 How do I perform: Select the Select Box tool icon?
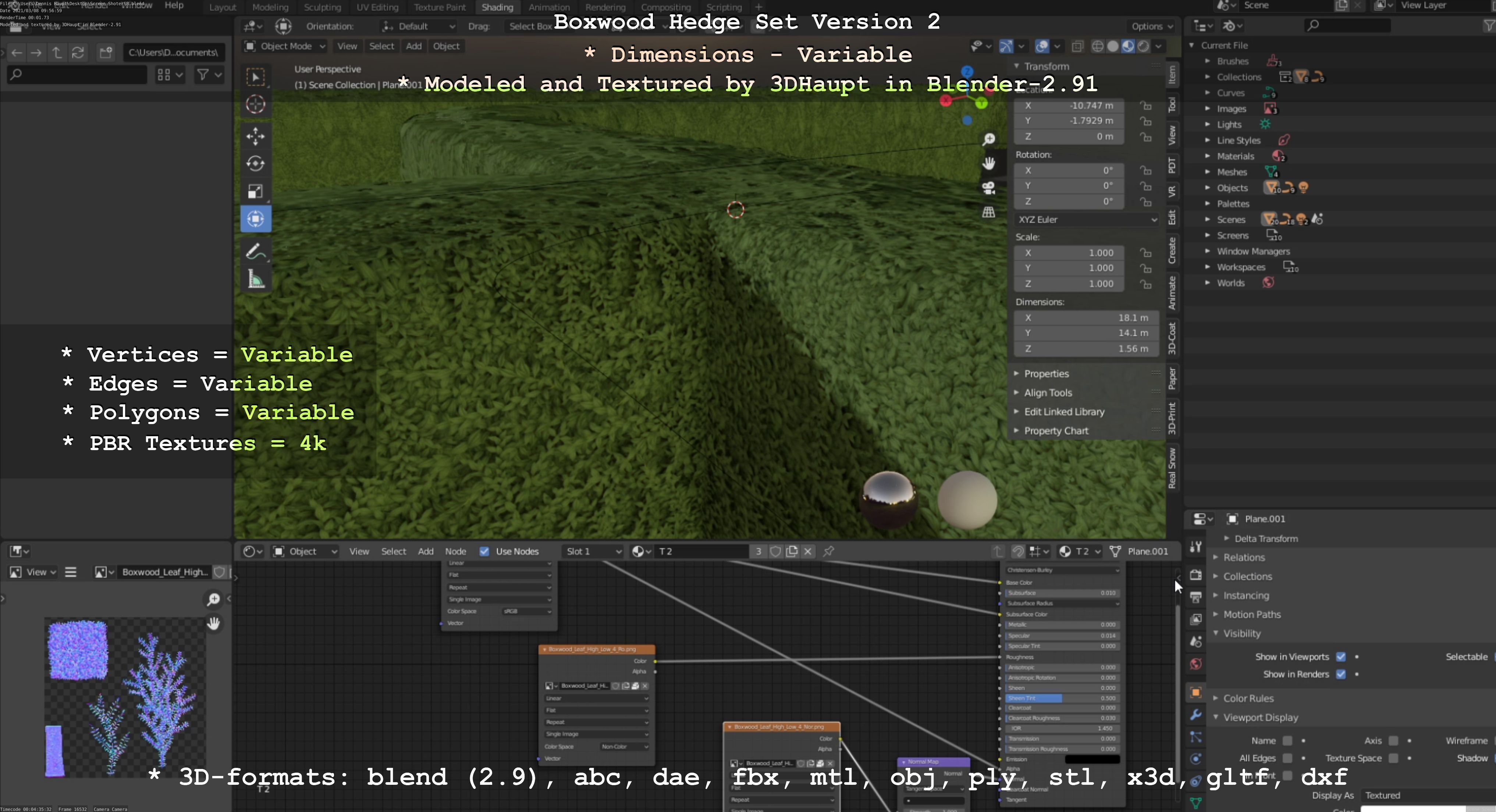pos(256,76)
